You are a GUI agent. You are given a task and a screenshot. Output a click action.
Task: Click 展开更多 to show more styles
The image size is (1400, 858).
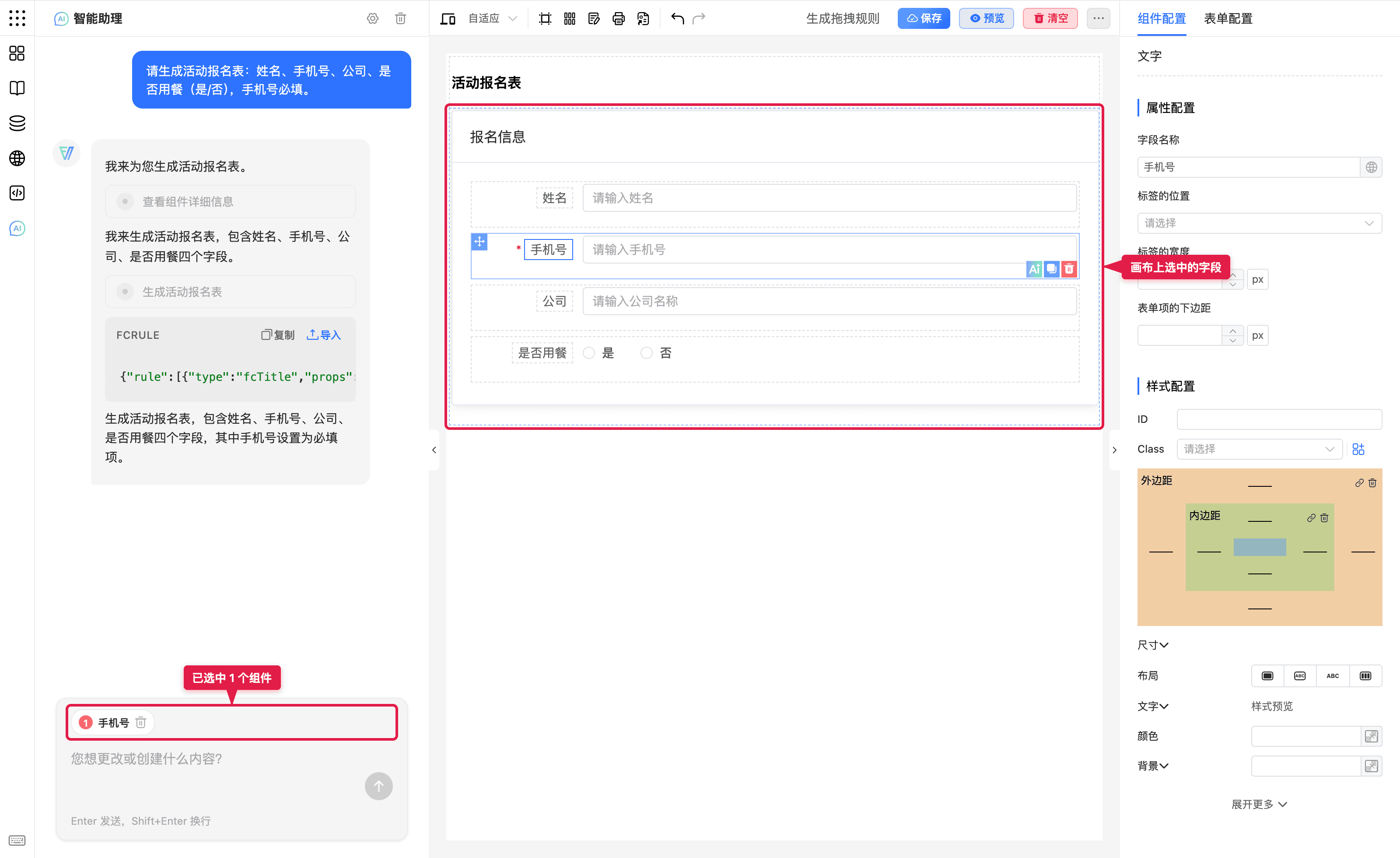point(1260,804)
